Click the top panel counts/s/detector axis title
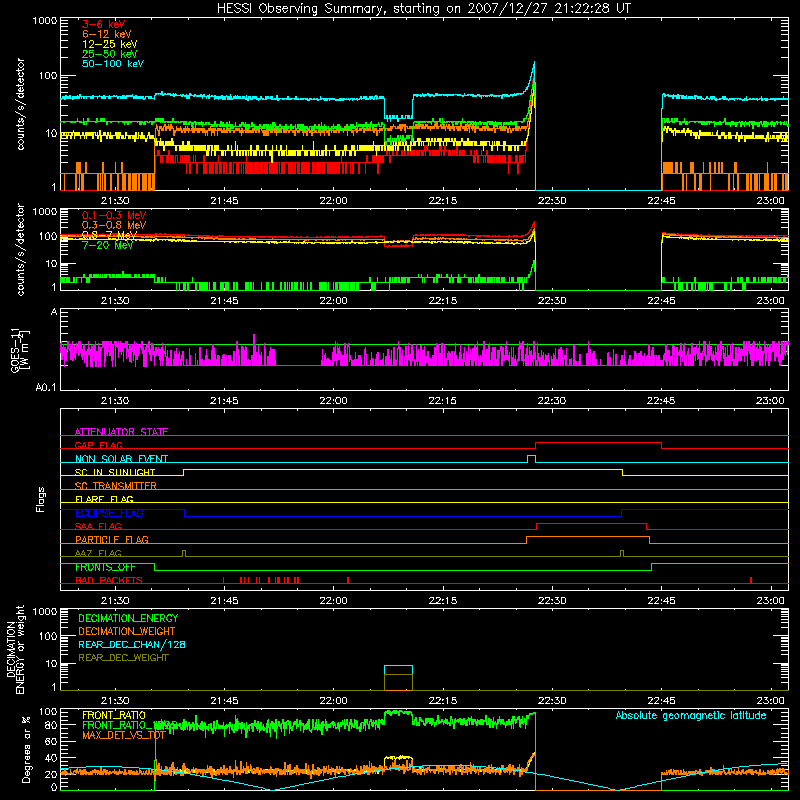Screen dimensions: 800x800 click(x=20, y=104)
